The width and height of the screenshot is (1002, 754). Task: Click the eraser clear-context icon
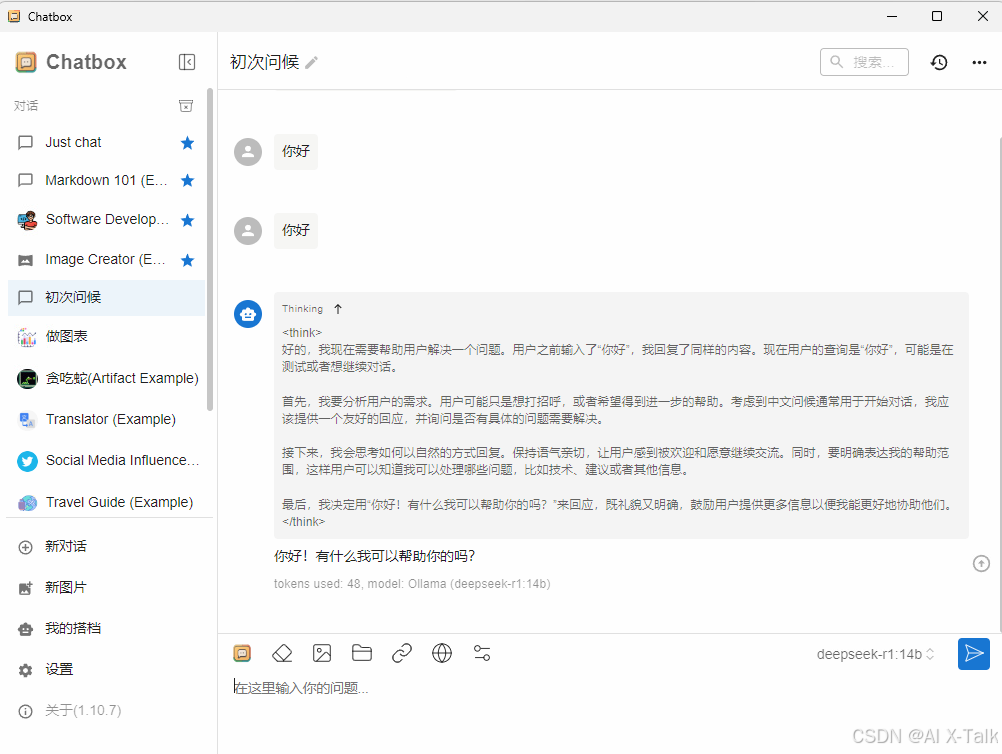282,653
